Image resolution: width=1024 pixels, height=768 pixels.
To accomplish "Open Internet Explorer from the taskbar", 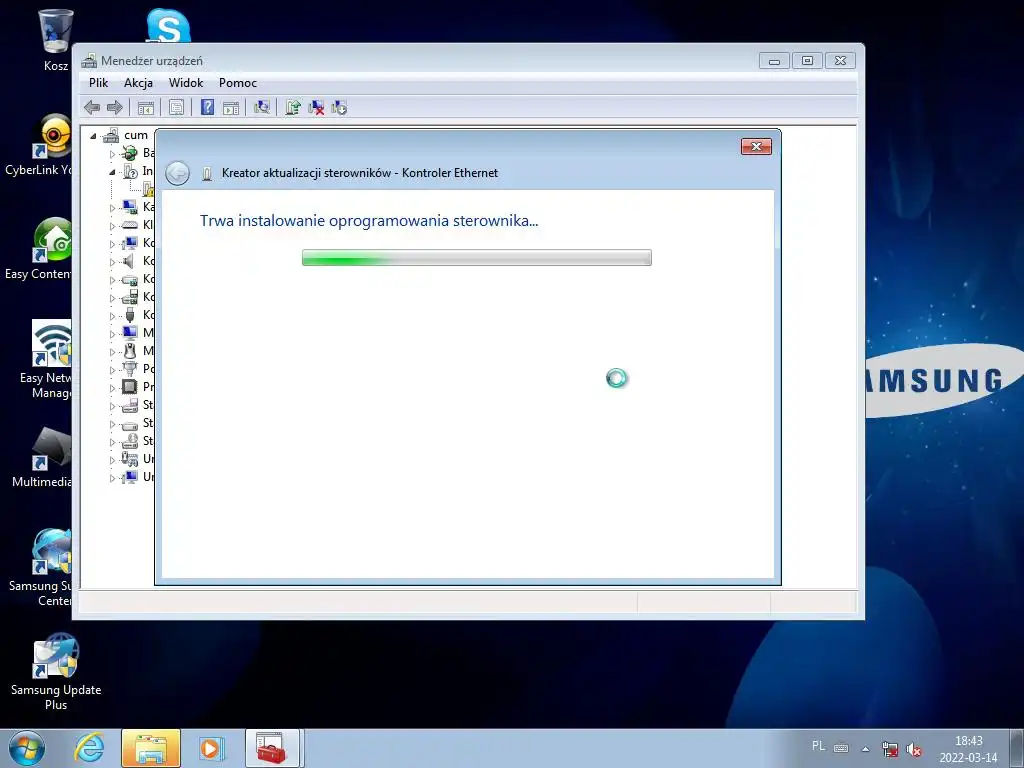I will click(89, 748).
